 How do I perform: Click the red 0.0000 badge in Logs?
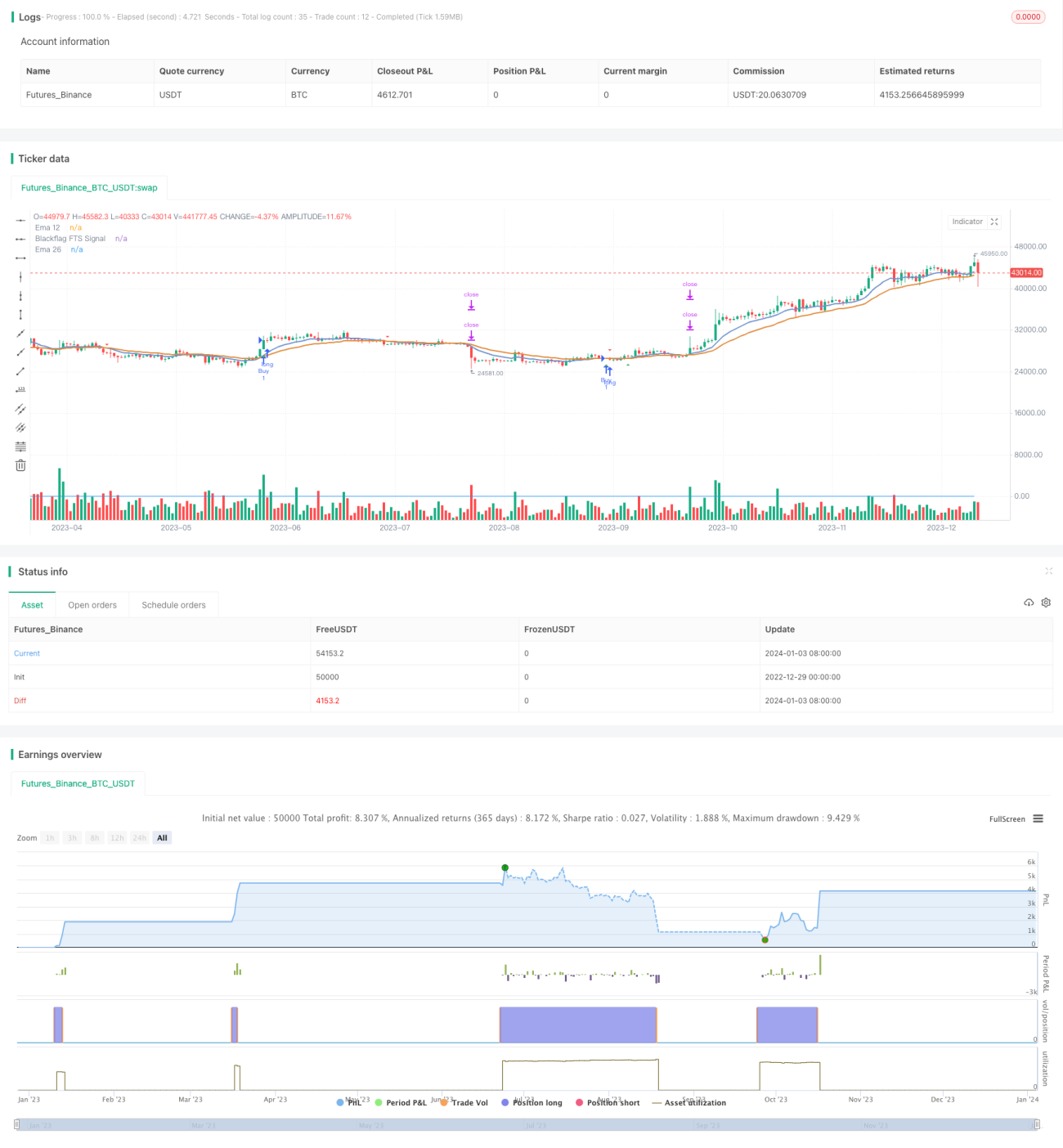coord(1028,17)
